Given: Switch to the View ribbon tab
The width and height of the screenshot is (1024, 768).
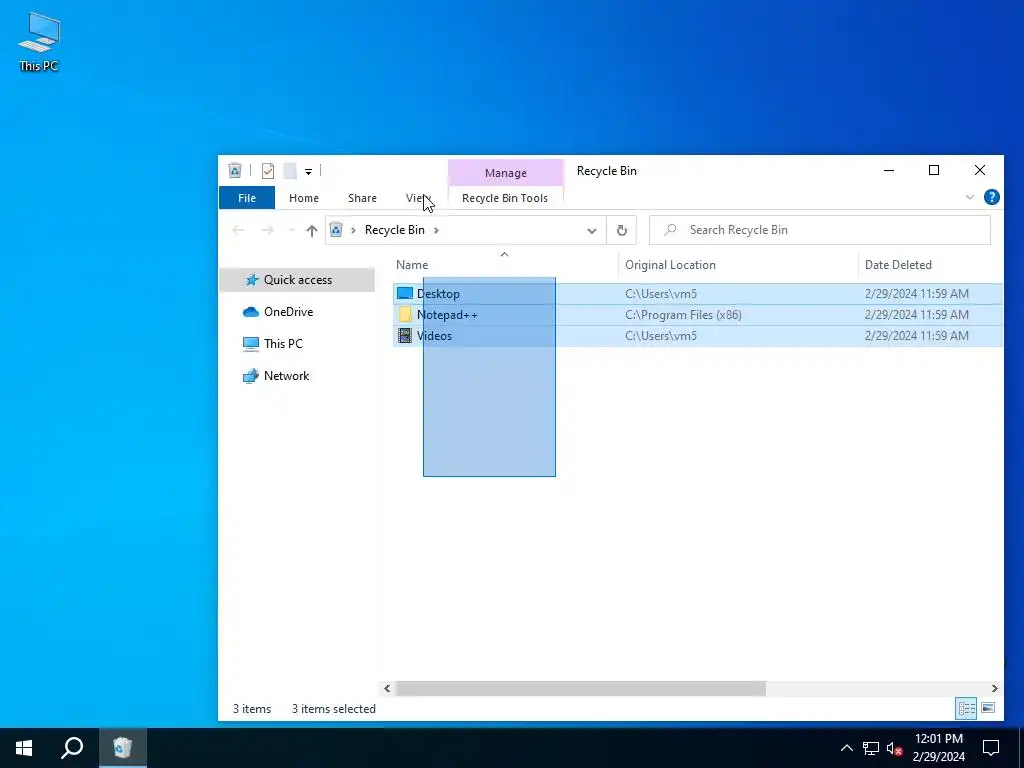Looking at the screenshot, I should (x=418, y=198).
